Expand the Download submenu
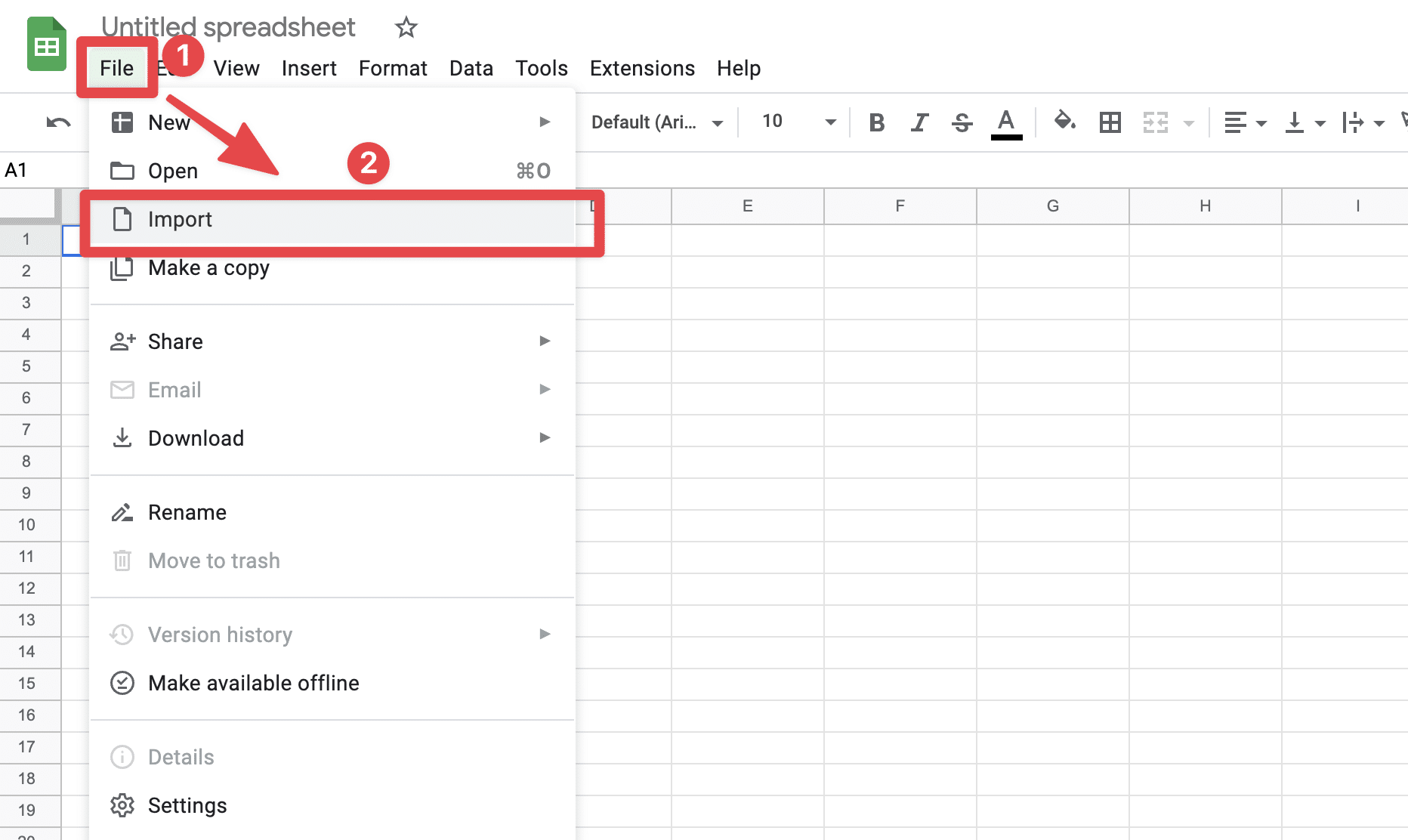This screenshot has width=1408, height=840. [x=332, y=438]
